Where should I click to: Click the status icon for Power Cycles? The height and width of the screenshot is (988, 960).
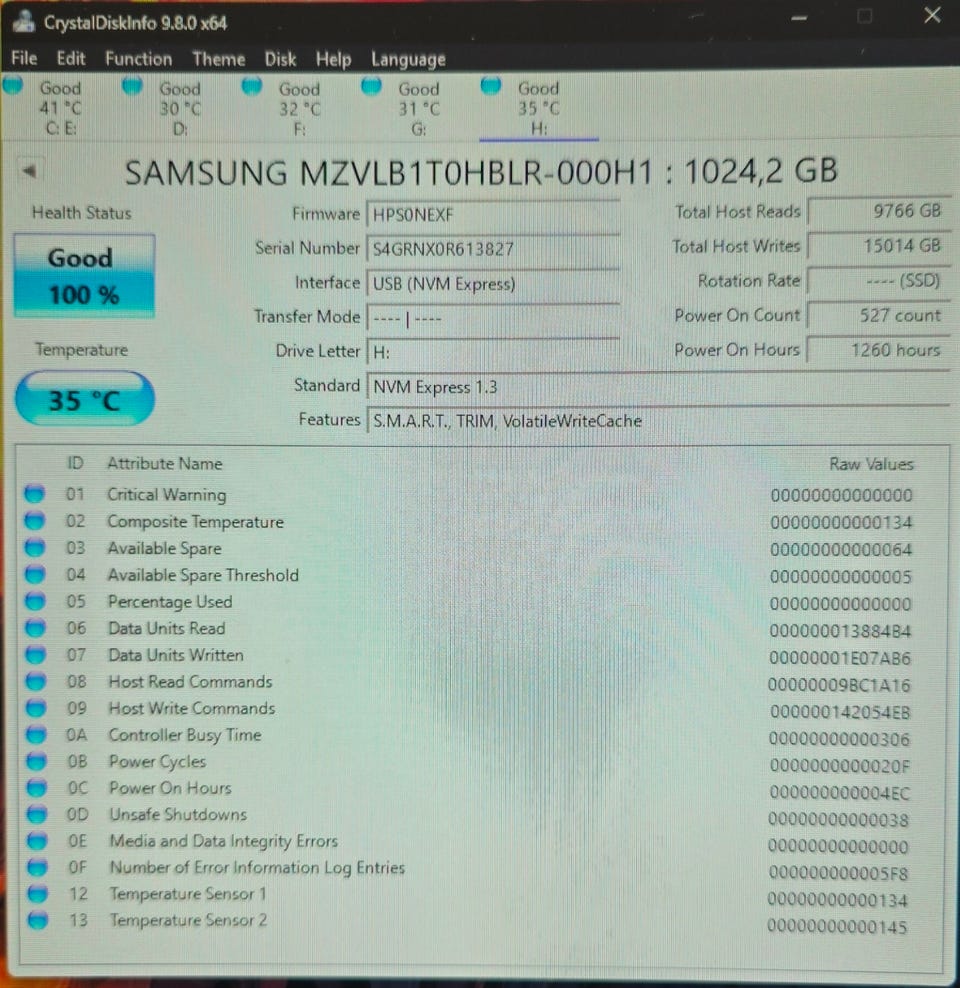[37, 762]
